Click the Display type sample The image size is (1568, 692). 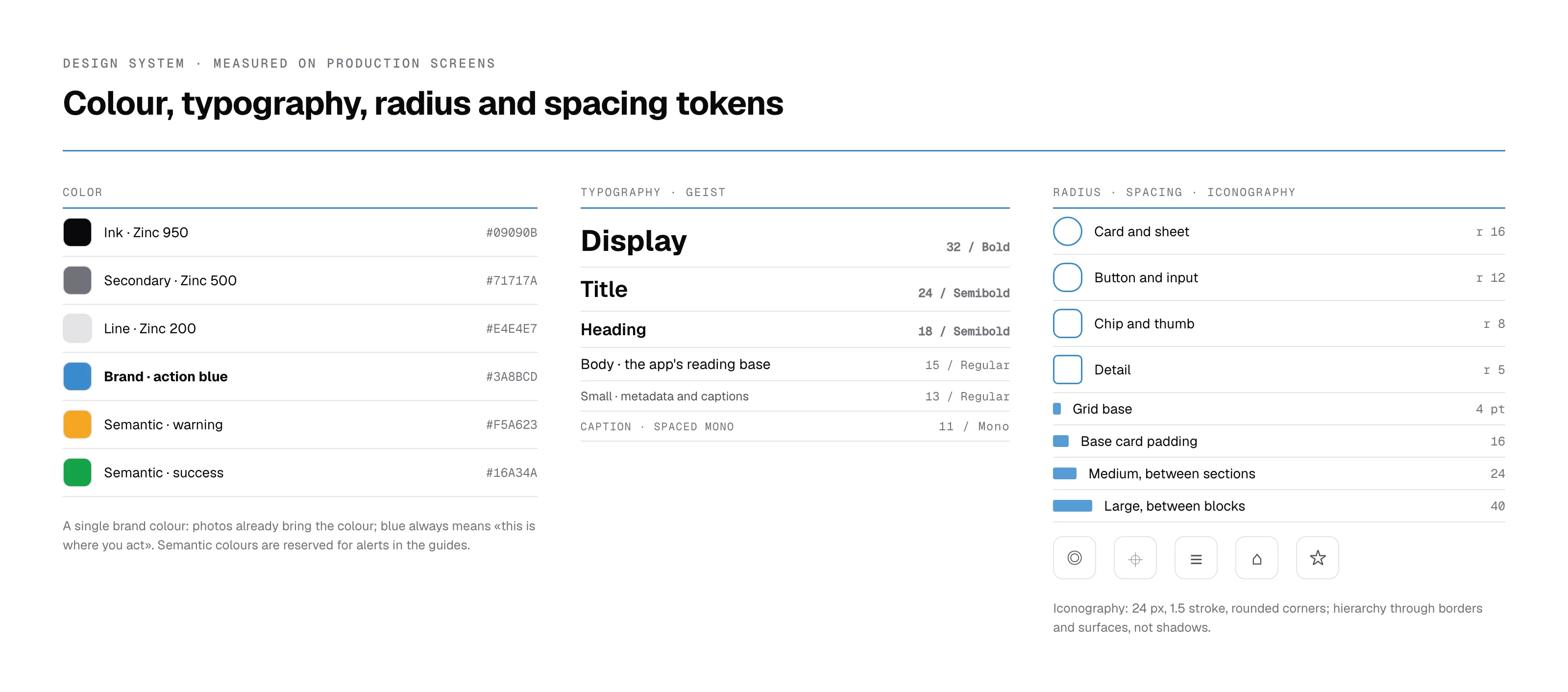click(634, 241)
